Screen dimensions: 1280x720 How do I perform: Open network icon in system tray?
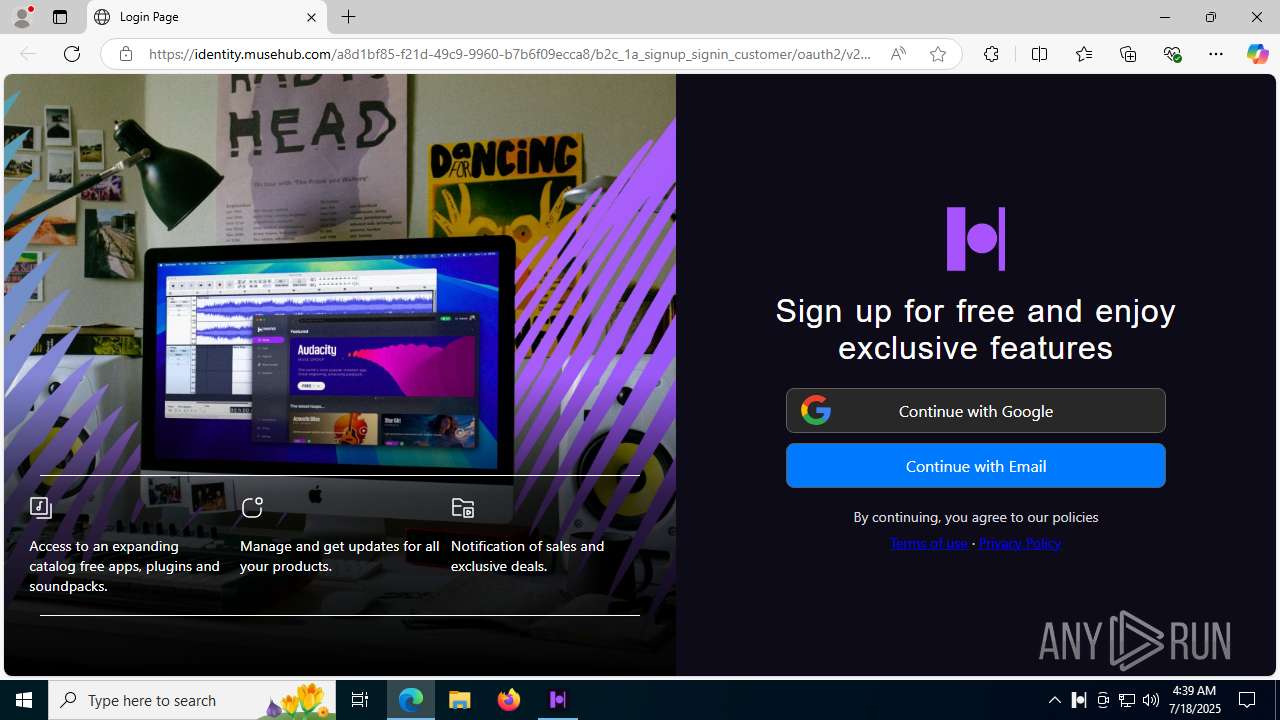[x=1127, y=700]
